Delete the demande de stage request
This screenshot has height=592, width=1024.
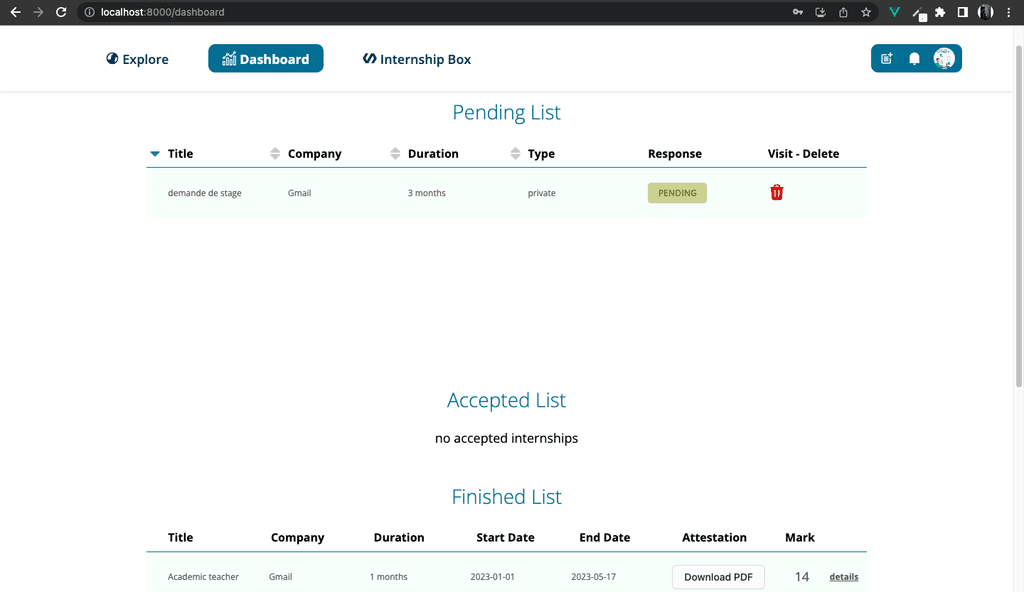point(776,192)
